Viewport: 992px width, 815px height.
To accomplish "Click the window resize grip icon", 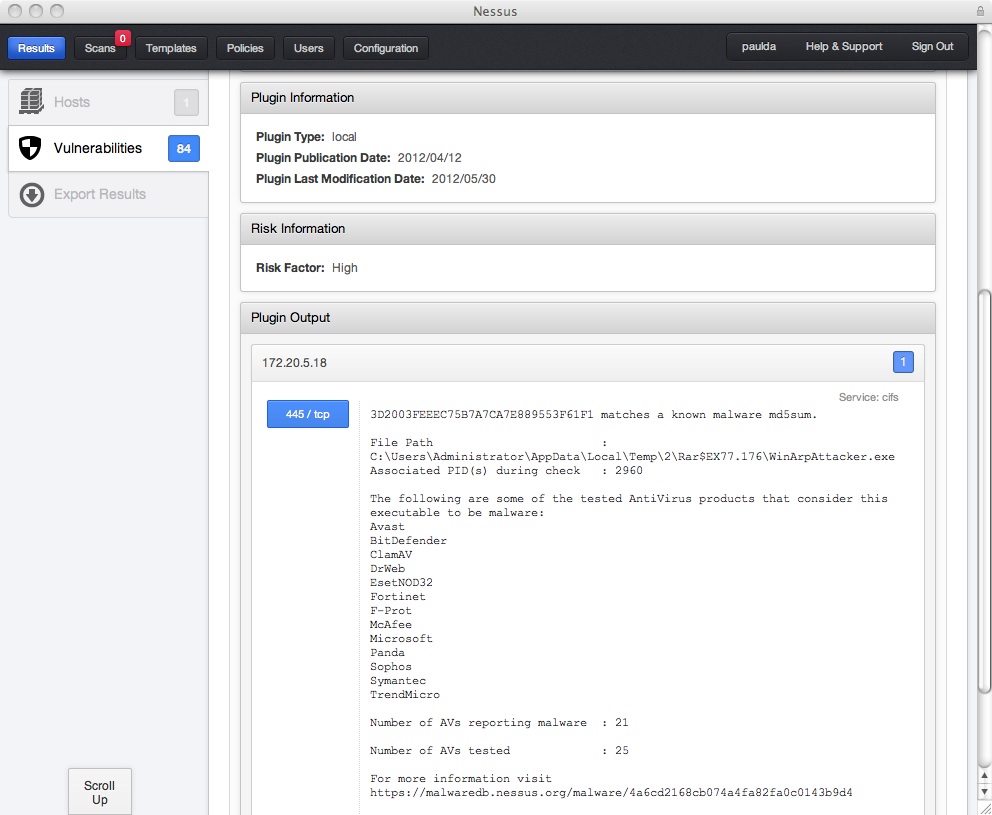I will [x=985, y=807].
